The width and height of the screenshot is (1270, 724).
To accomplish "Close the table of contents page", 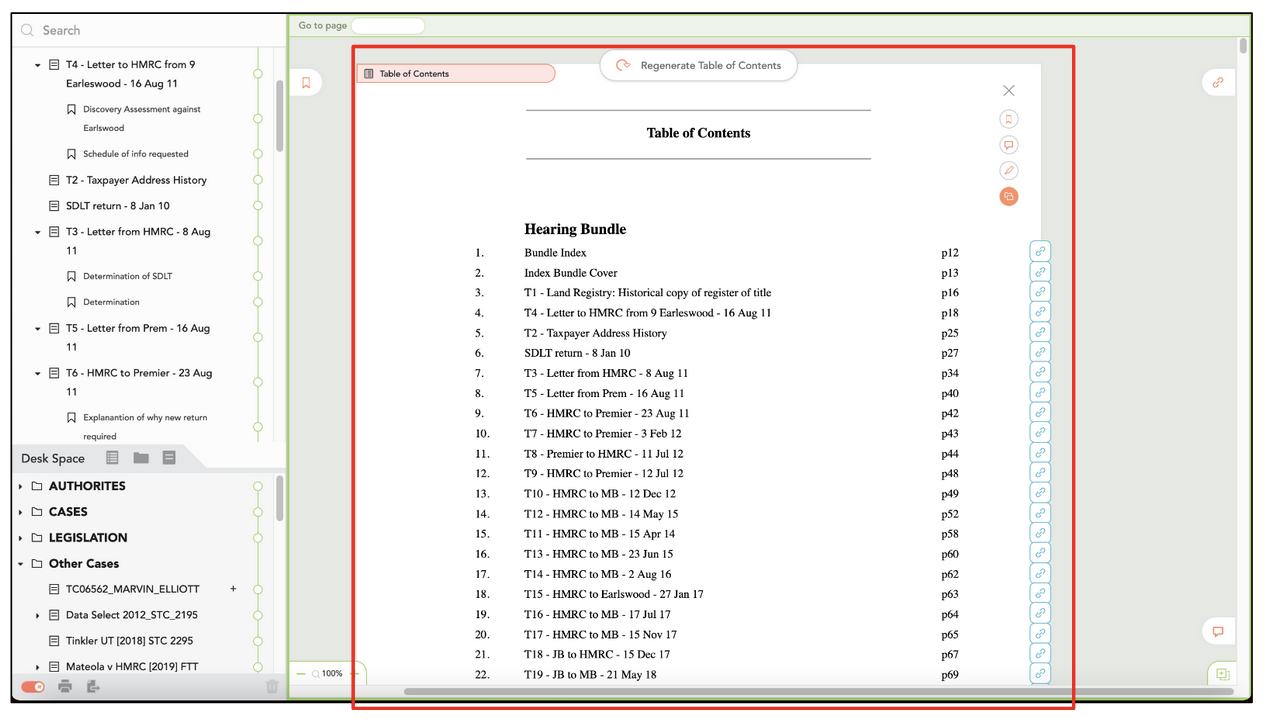I will coord(1008,90).
